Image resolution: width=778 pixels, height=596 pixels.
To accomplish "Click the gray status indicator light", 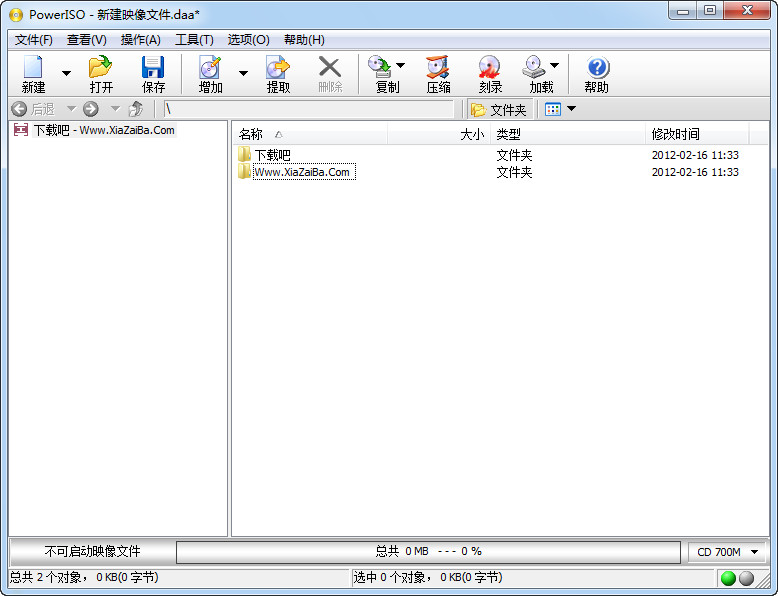I will (x=746, y=578).
